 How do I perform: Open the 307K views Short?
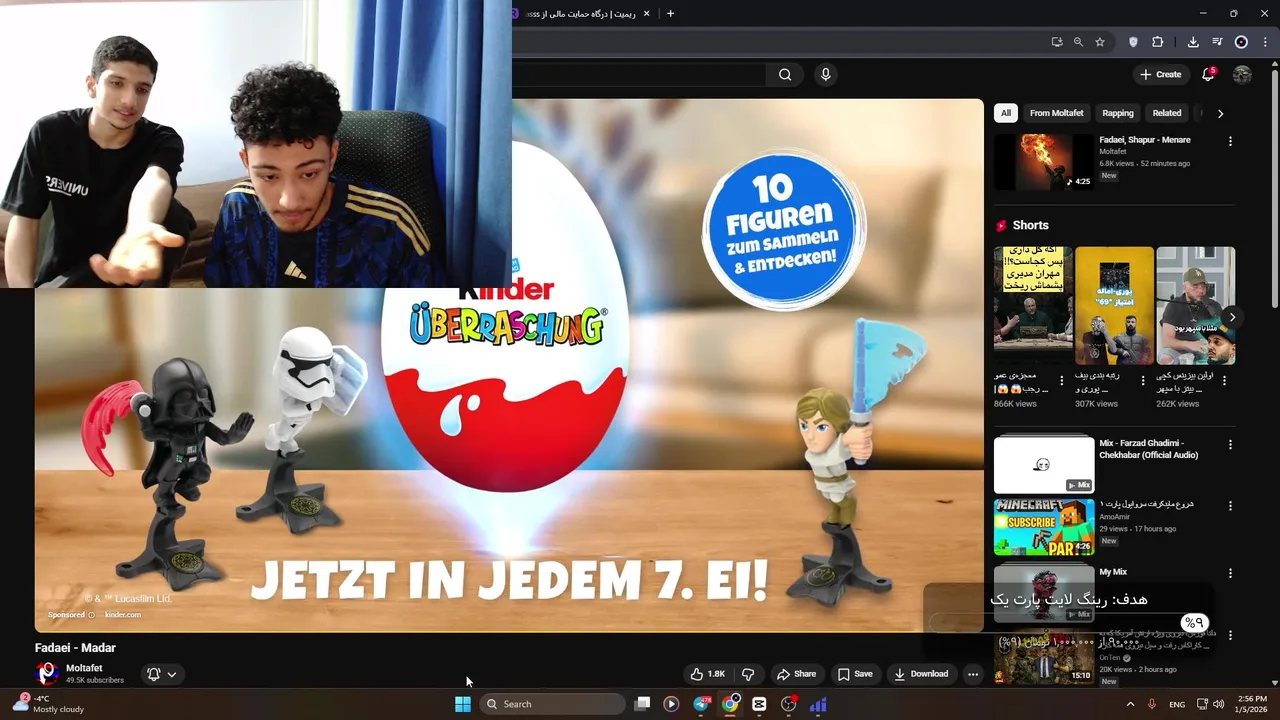click(1114, 306)
